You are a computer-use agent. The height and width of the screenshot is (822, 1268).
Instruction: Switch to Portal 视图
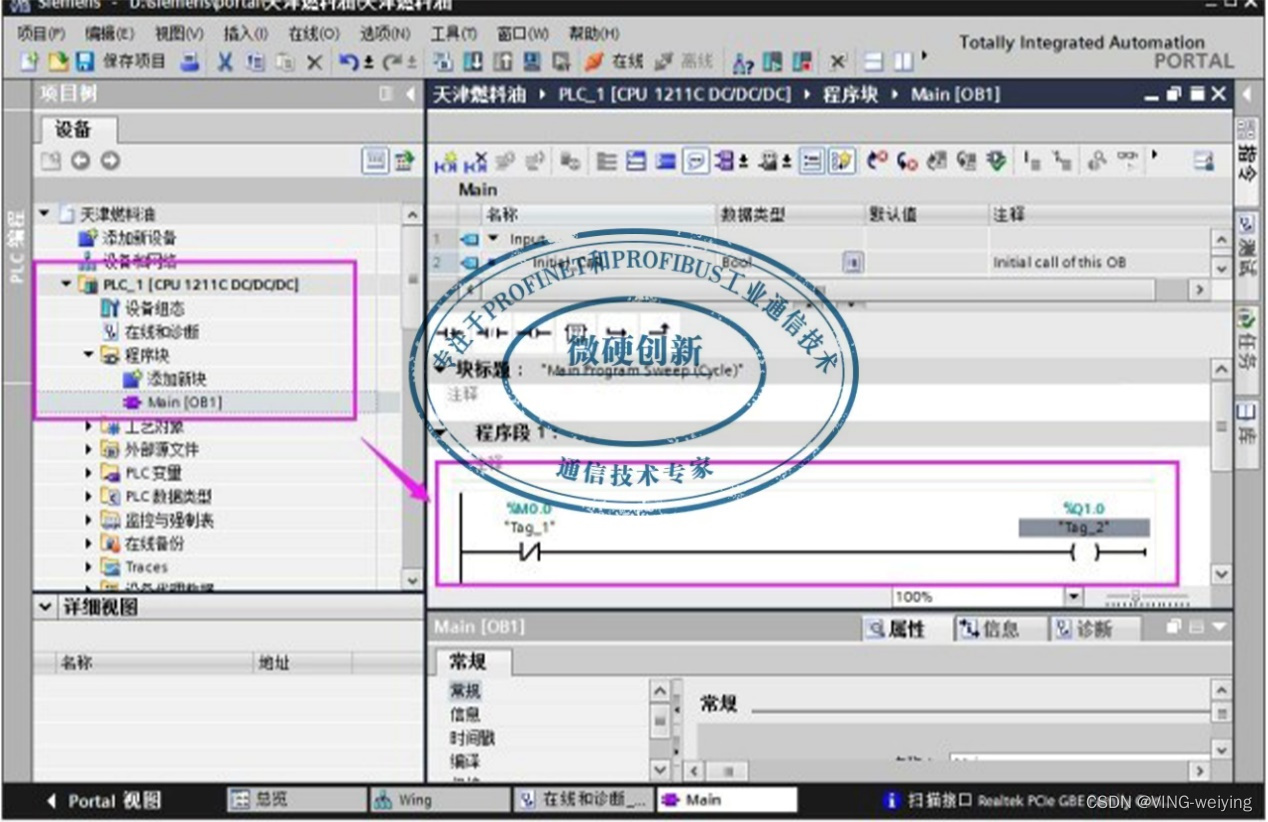pos(104,801)
